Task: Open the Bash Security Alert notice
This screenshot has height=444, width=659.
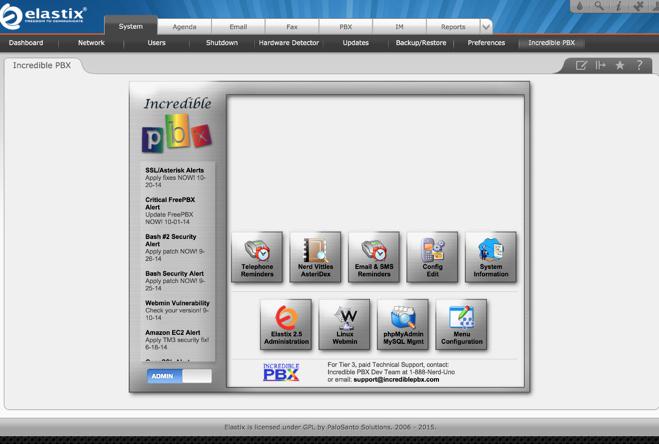Action: (175, 280)
